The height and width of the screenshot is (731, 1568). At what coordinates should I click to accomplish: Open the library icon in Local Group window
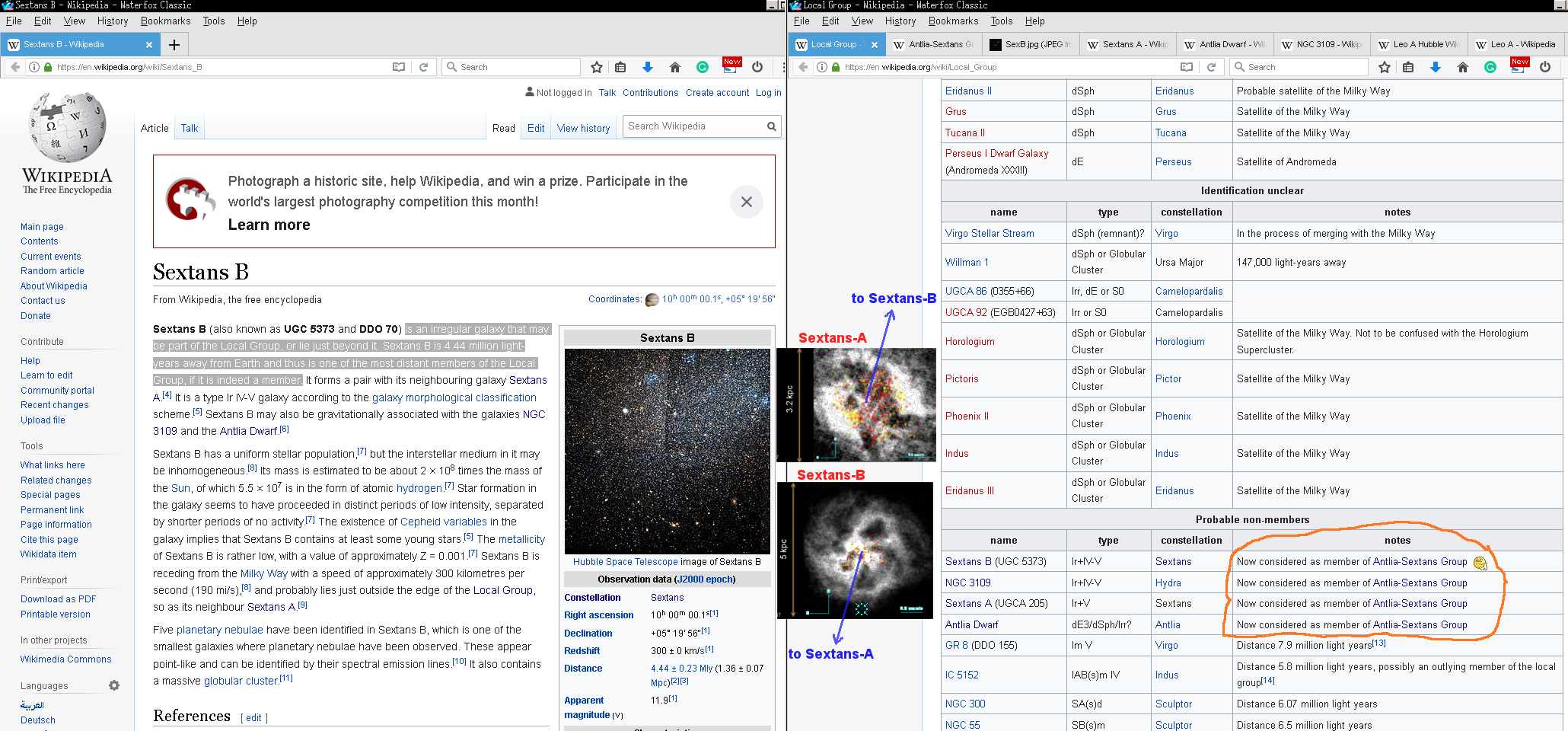1408,67
